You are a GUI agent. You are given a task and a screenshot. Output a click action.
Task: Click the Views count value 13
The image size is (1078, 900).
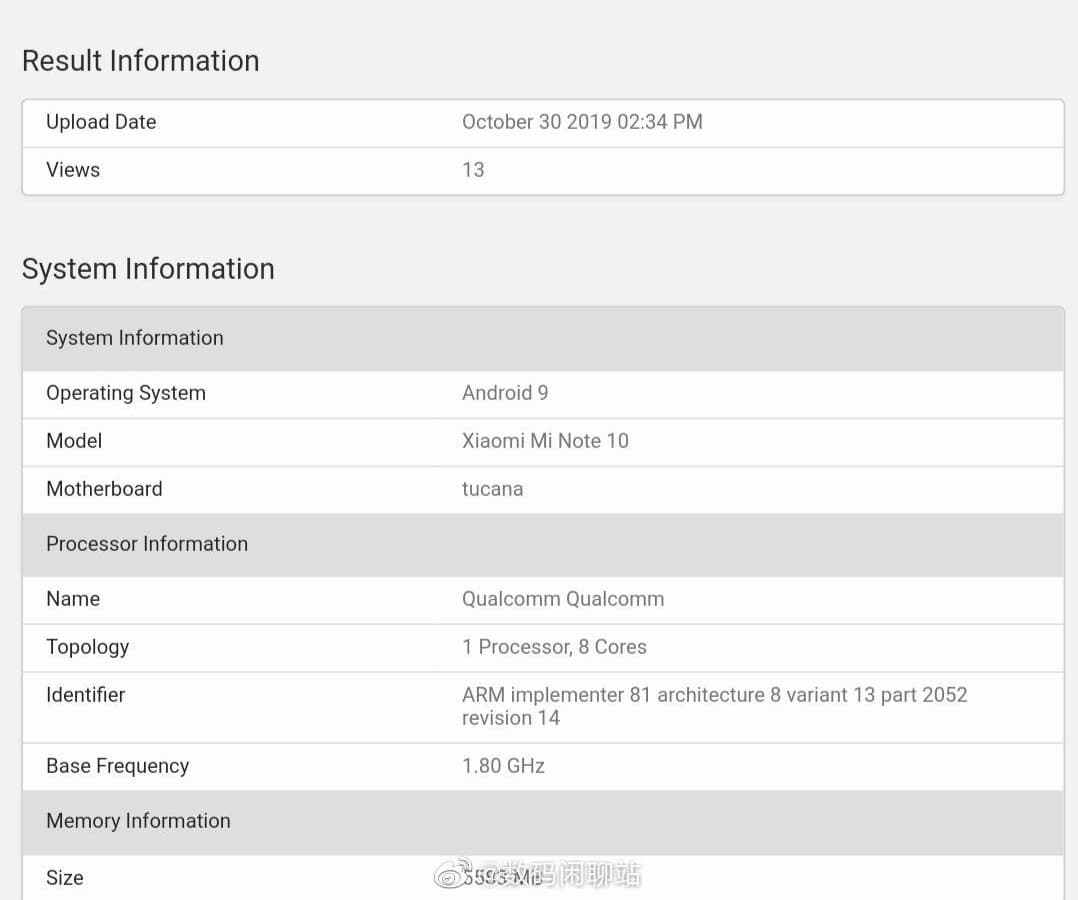point(473,170)
